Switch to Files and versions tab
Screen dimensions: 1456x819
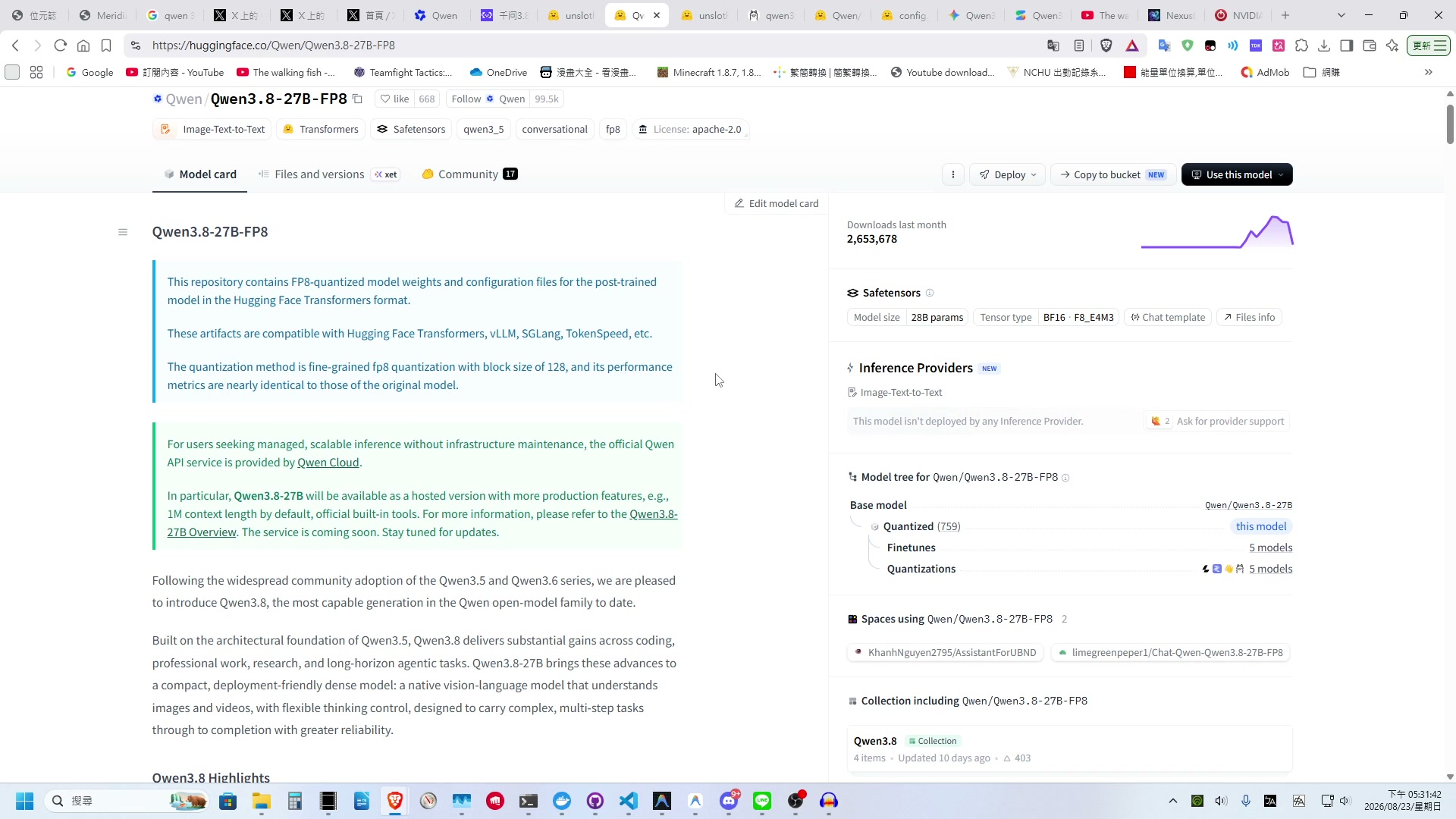pos(328,174)
